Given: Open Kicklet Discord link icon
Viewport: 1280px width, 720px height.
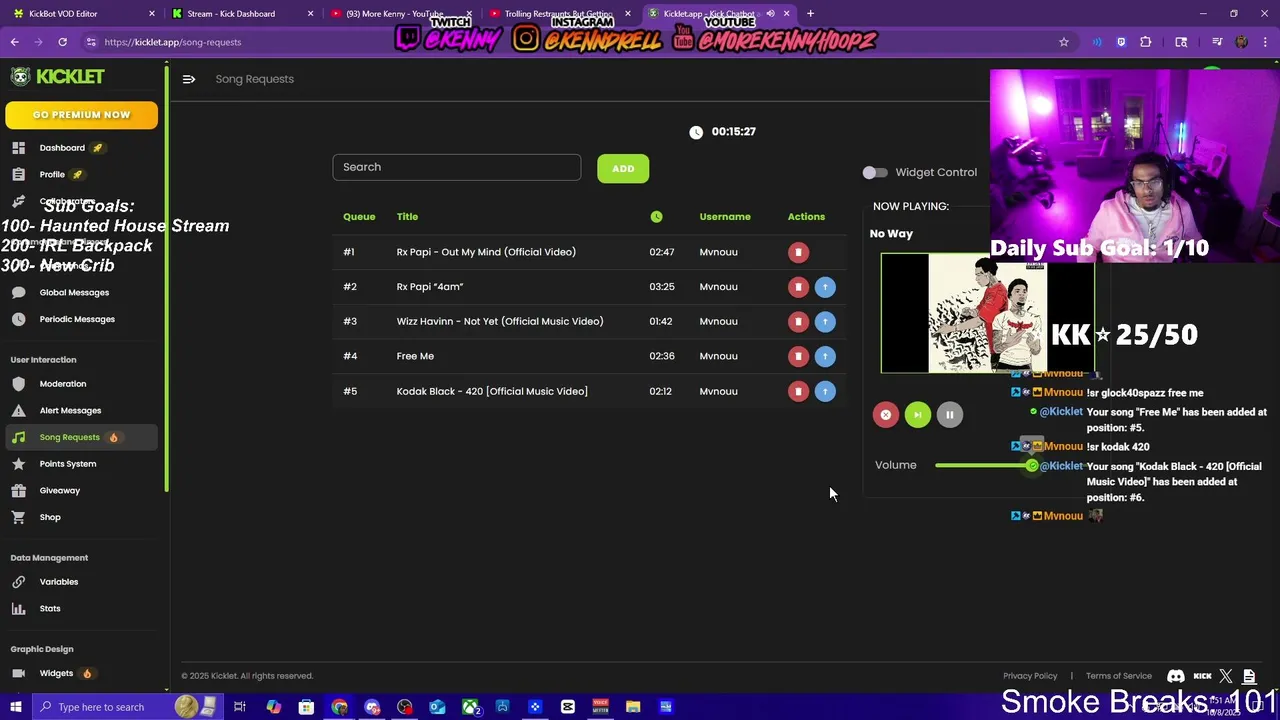Looking at the screenshot, I should [1176, 676].
